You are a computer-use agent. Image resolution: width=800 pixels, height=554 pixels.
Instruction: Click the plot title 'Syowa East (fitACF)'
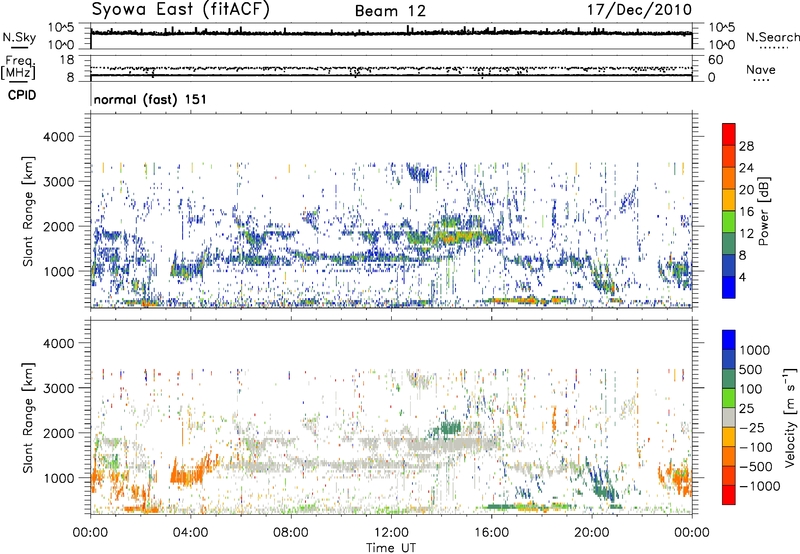tap(180, 9)
